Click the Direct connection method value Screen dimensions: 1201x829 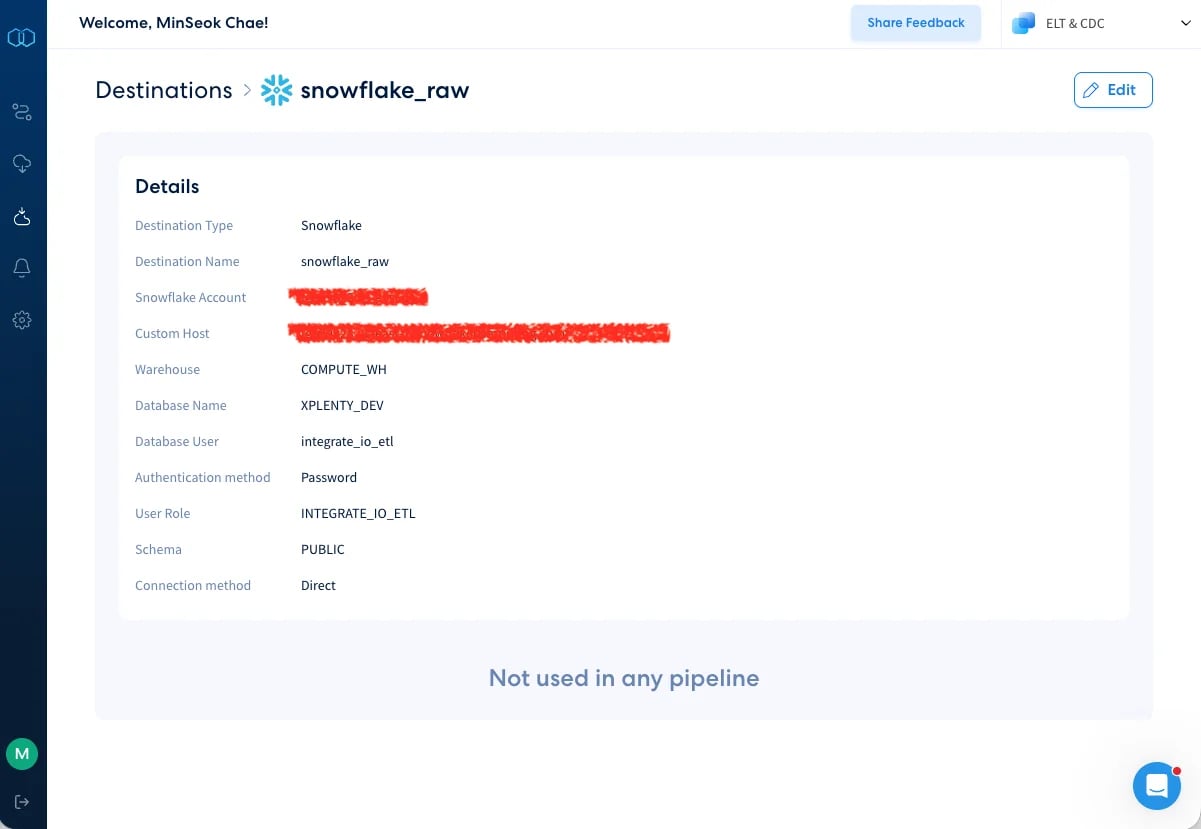pos(318,586)
